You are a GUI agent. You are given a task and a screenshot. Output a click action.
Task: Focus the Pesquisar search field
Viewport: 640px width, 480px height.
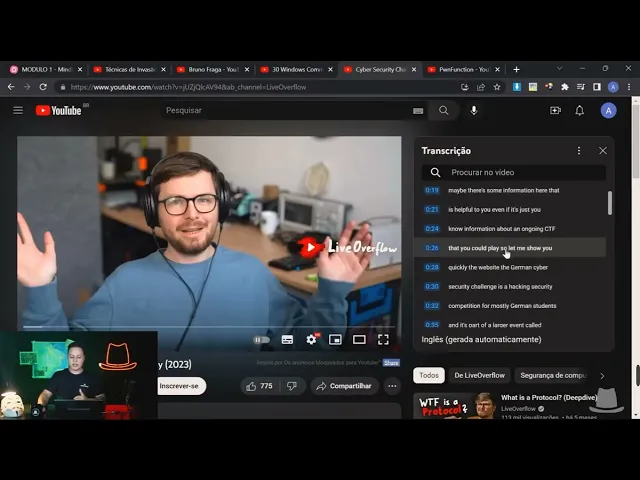tap(286, 111)
